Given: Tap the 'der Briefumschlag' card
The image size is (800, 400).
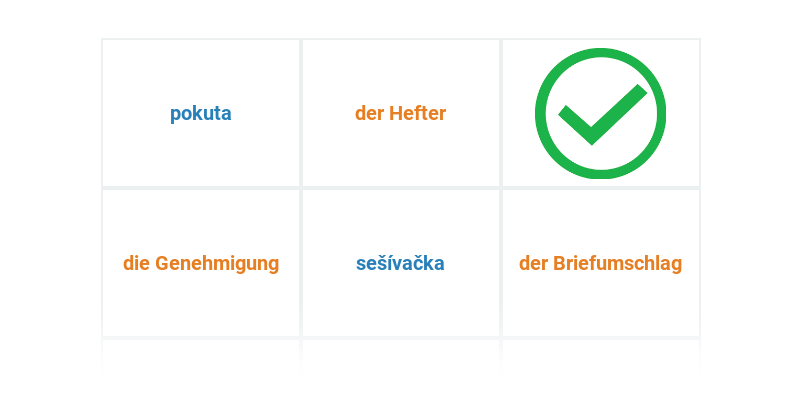Looking at the screenshot, I should [601, 263].
